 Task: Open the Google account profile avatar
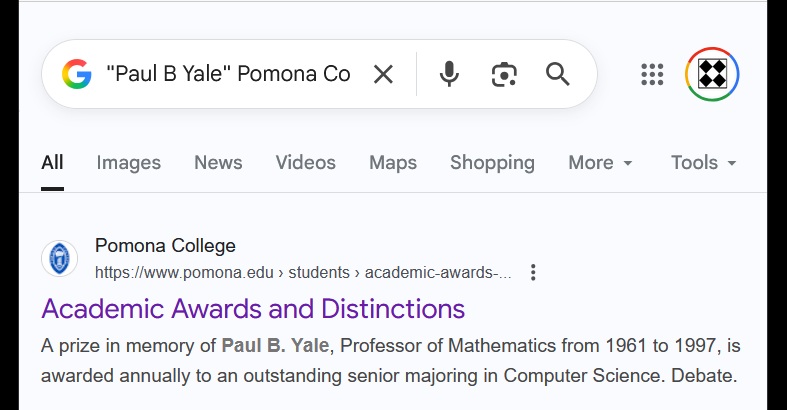712,74
